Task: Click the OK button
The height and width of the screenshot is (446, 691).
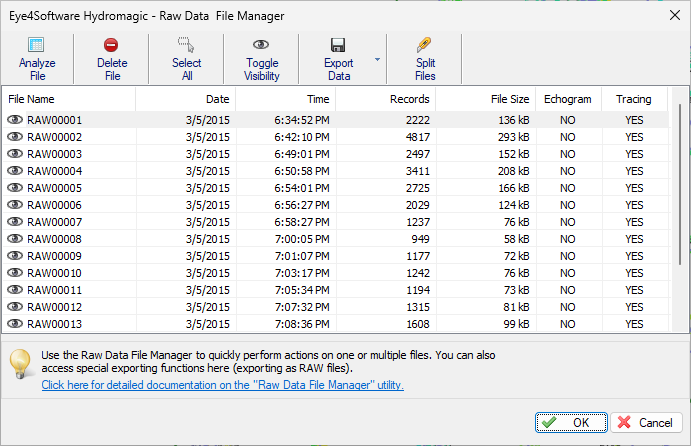Action: point(571,423)
